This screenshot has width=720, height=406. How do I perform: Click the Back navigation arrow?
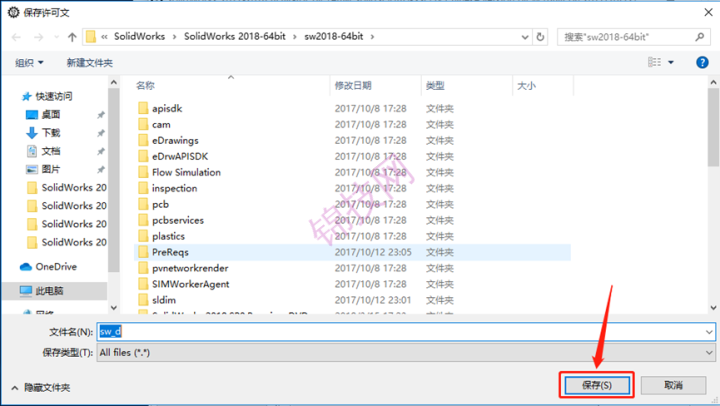17,37
